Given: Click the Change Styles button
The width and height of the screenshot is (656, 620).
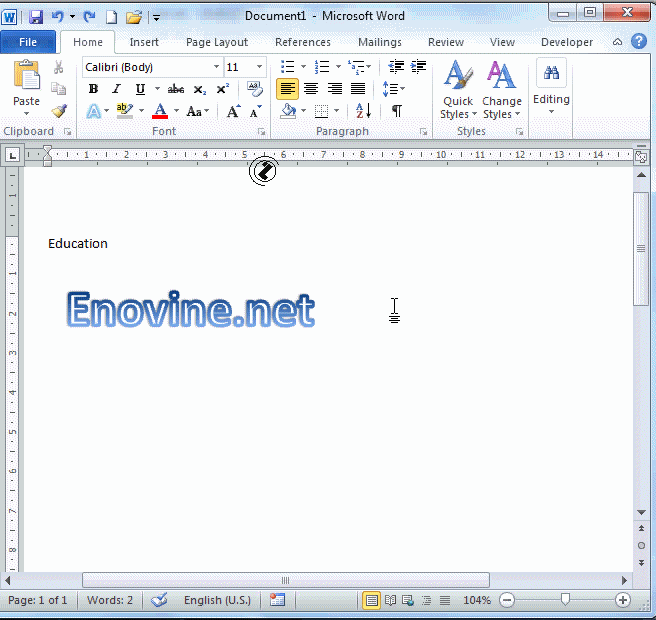Looking at the screenshot, I should pyautogui.click(x=501, y=90).
